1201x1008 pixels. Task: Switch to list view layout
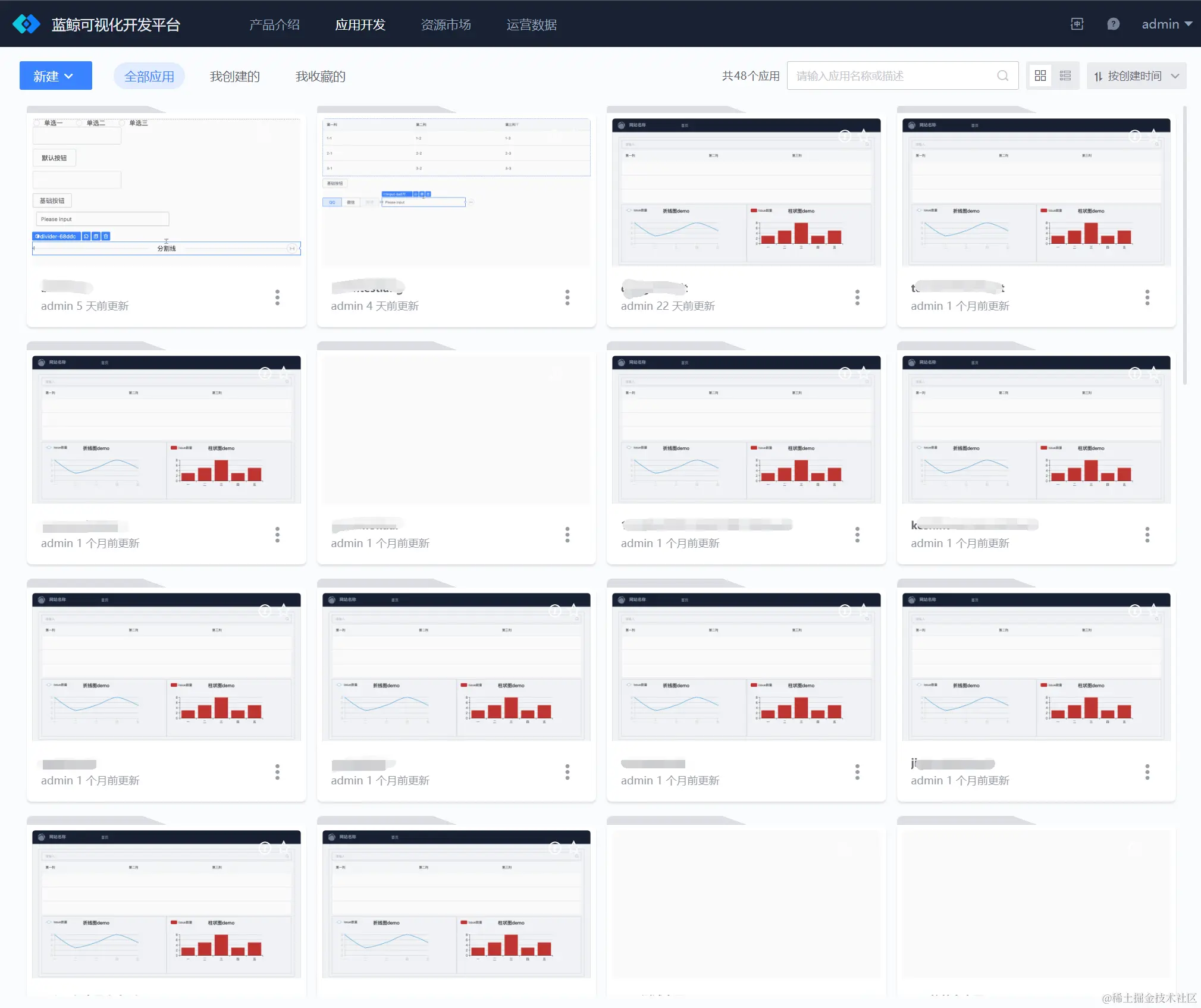coord(1065,76)
